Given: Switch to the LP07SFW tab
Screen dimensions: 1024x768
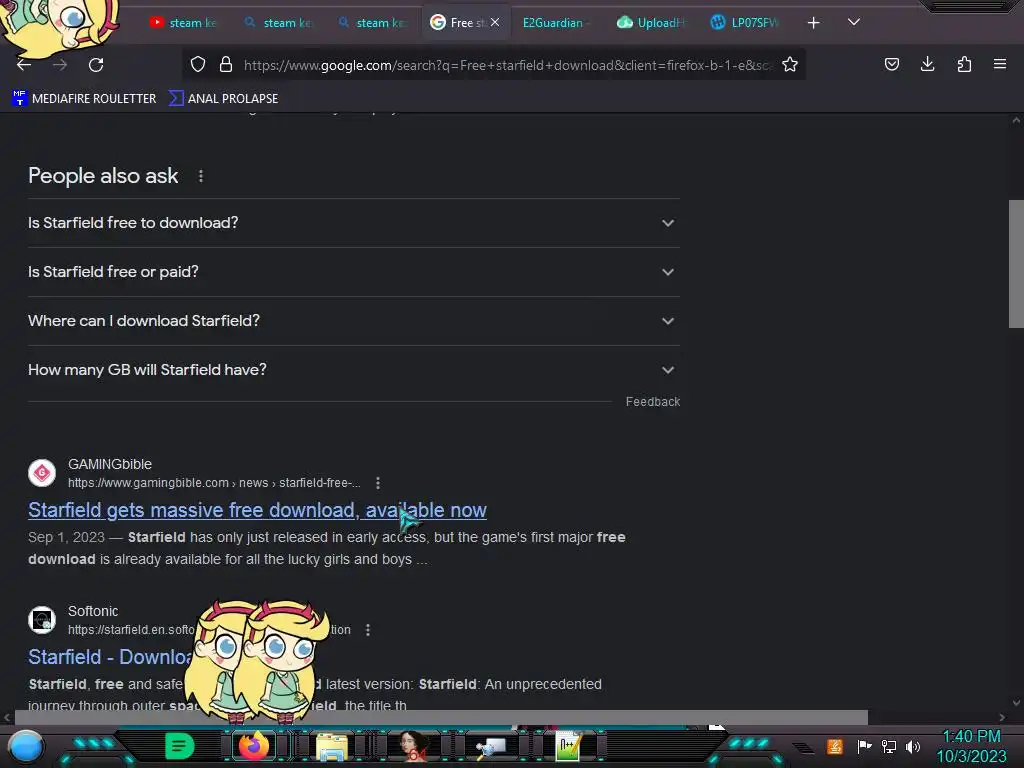Looking at the screenshot, I should point(745,22).
